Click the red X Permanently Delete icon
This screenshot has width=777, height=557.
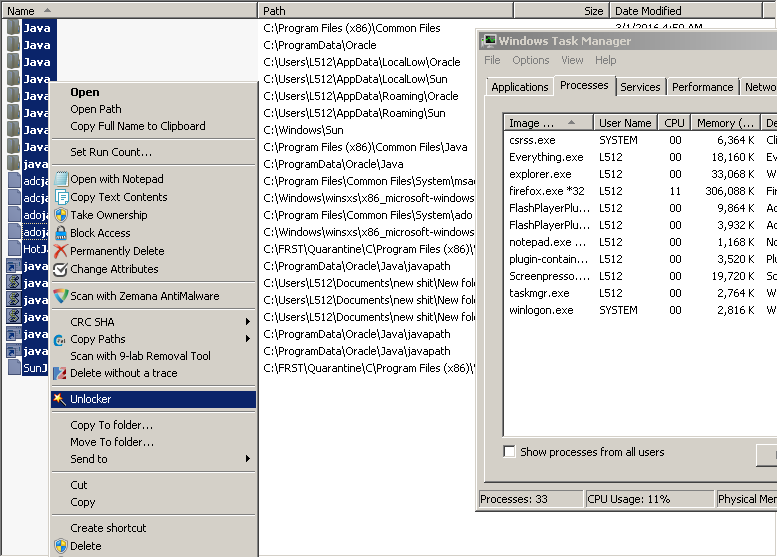click(61, 251)
